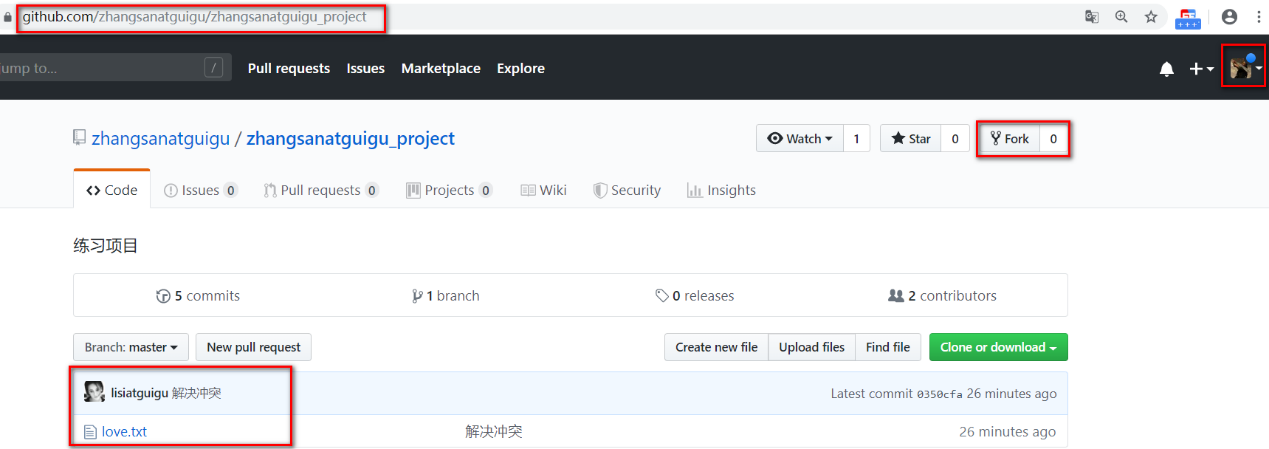The width and height of the screenshot is (1269, 449).
Task: Open the Chrome profile icon
Action: 1230,17
